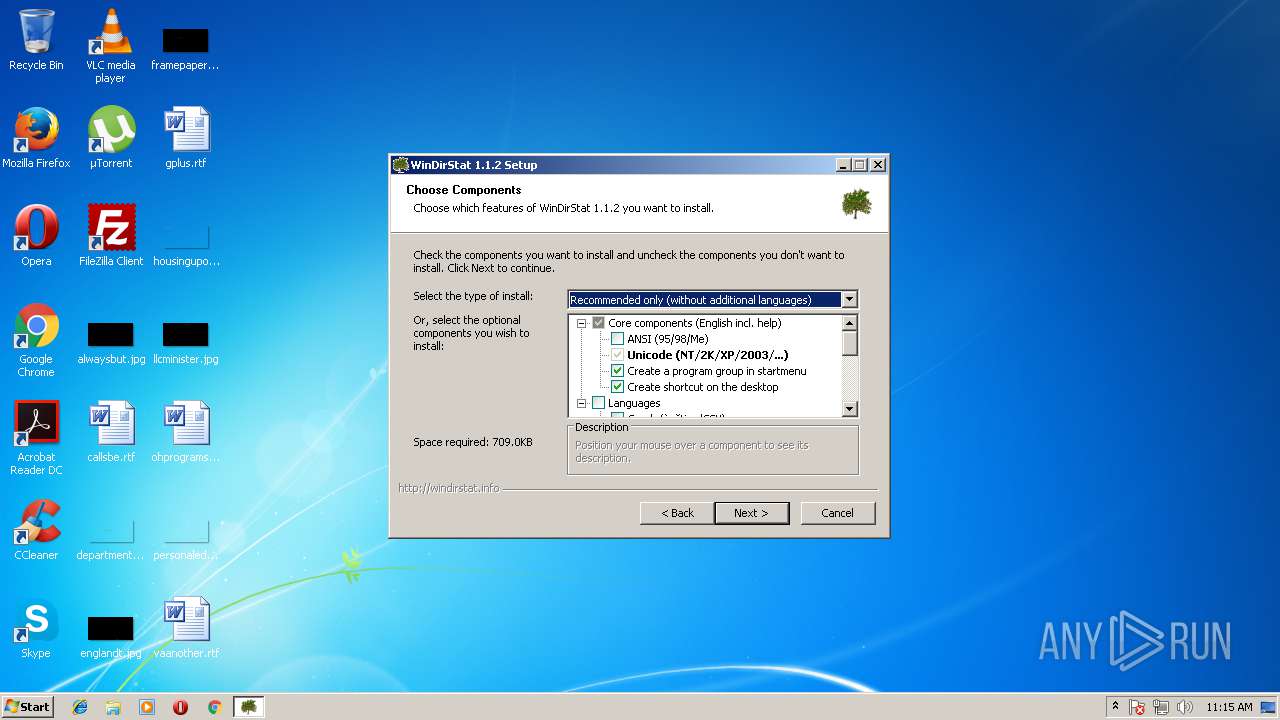Open the Start menu
1280x720 pixels.
[x=27, y=707]
